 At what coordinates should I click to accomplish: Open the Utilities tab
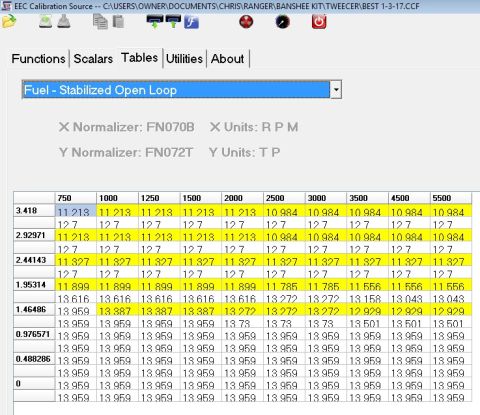pyautogui.click(x=184, y=59)
